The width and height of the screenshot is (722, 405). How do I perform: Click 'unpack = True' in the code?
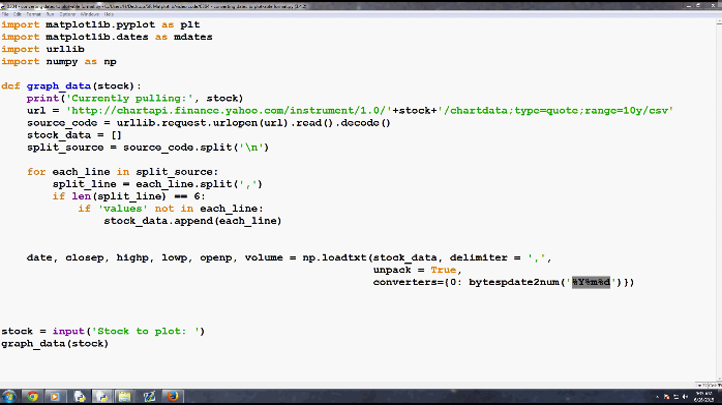pos(415,270)
